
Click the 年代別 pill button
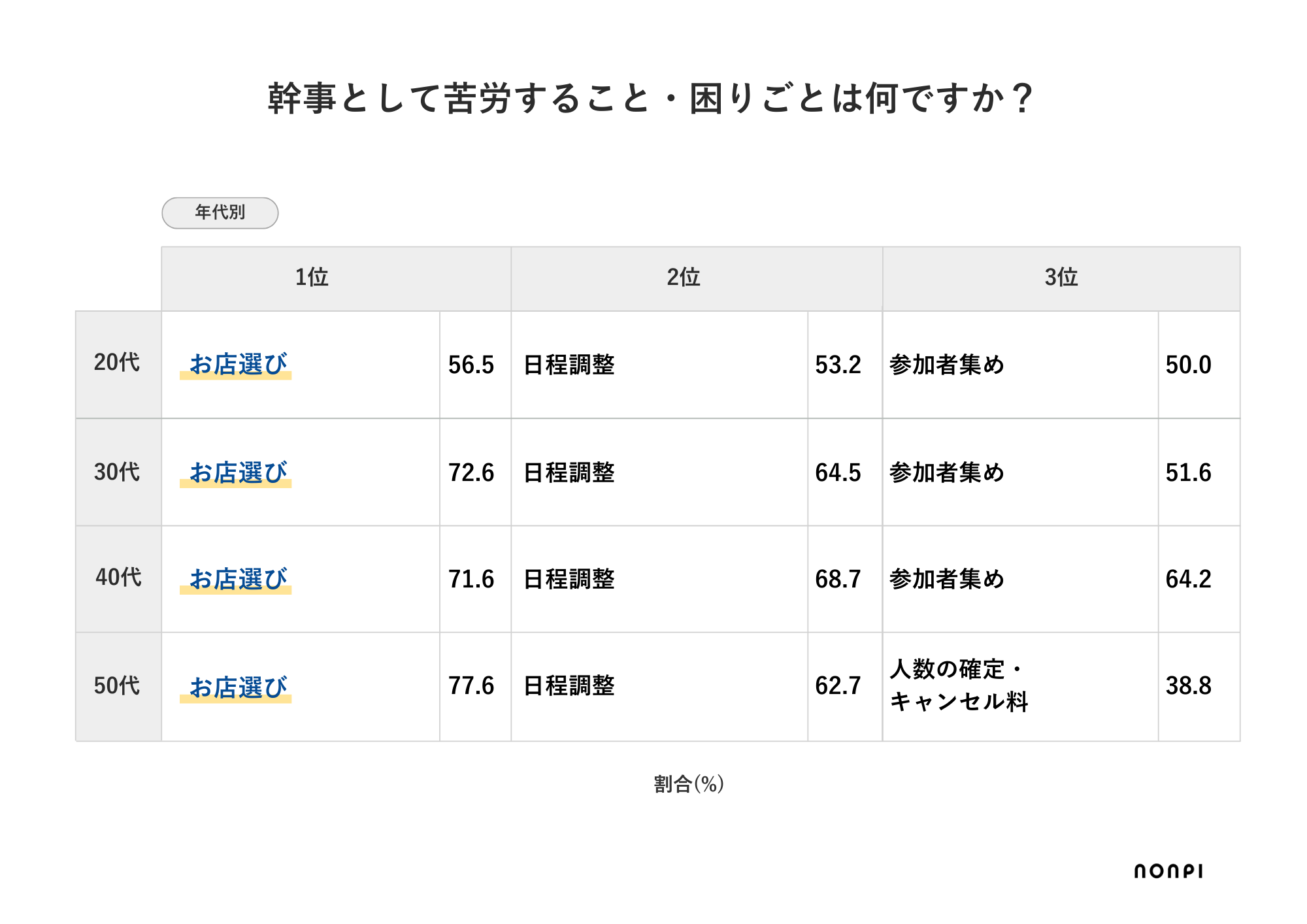tap(220, 213)
